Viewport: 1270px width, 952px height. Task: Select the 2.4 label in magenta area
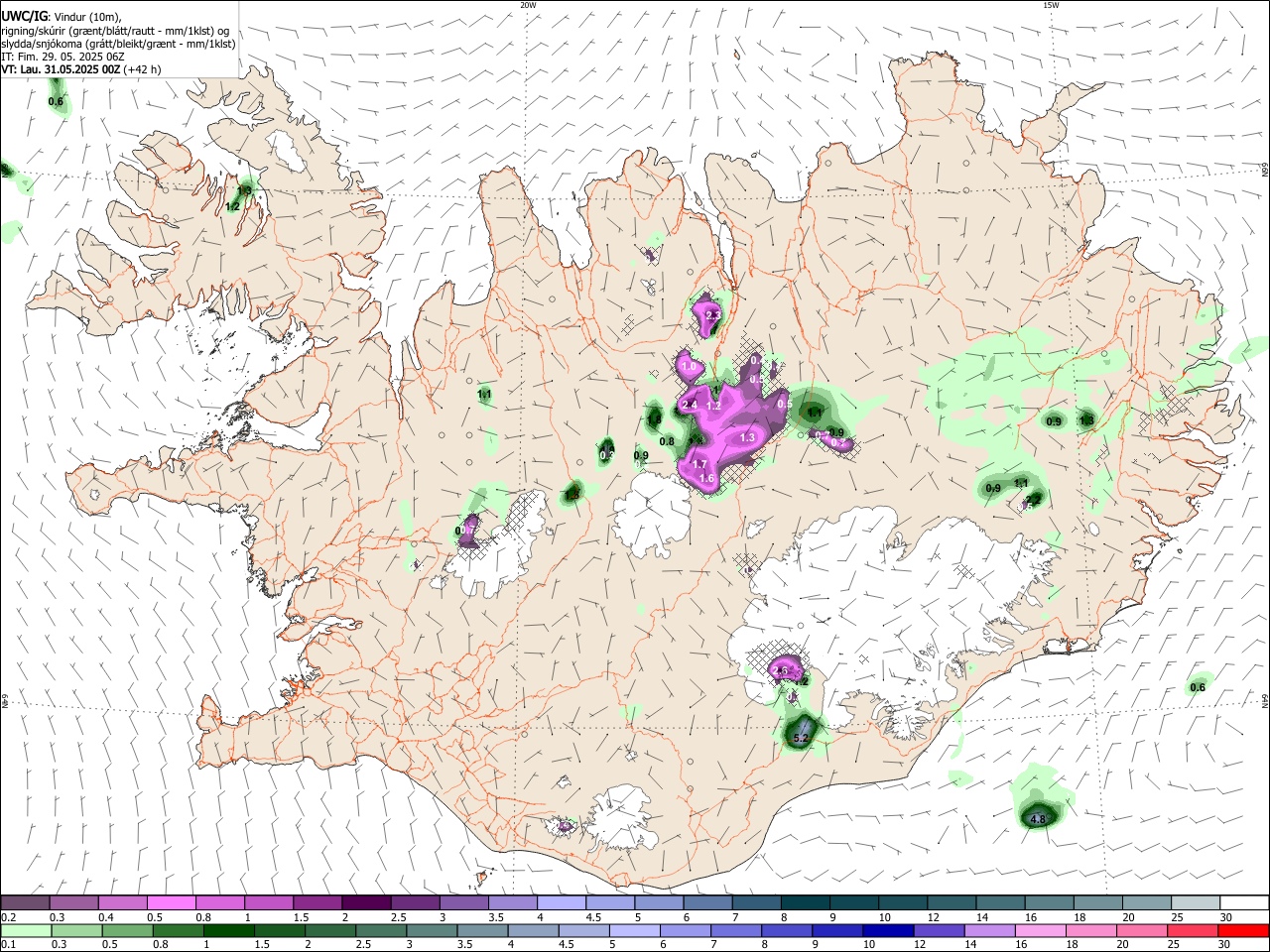pos(690,405)
